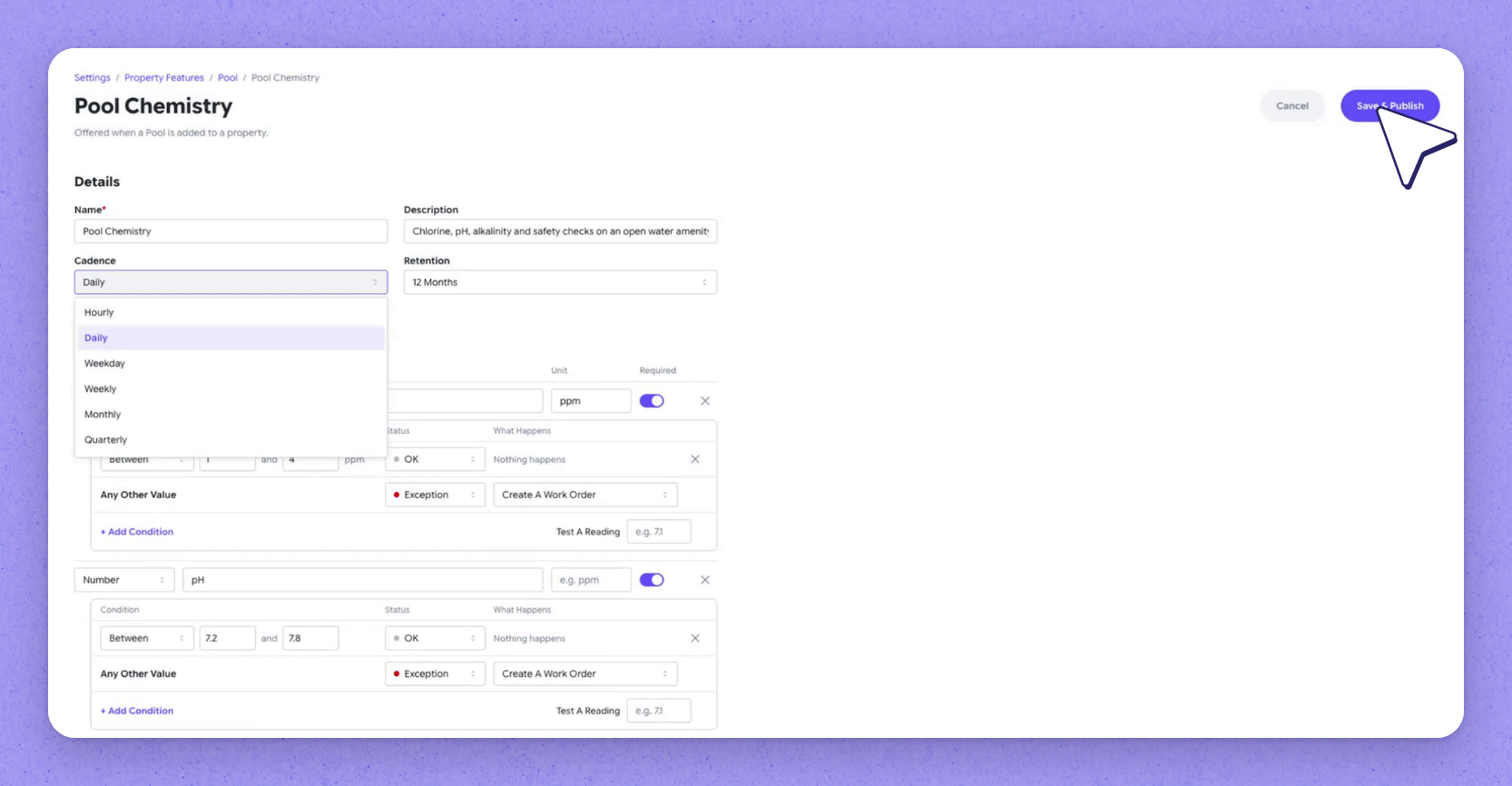The width and height of the screenshot is (1512, 786).
Task: Choose Quarterly cadence option
Action: (231, 439)
